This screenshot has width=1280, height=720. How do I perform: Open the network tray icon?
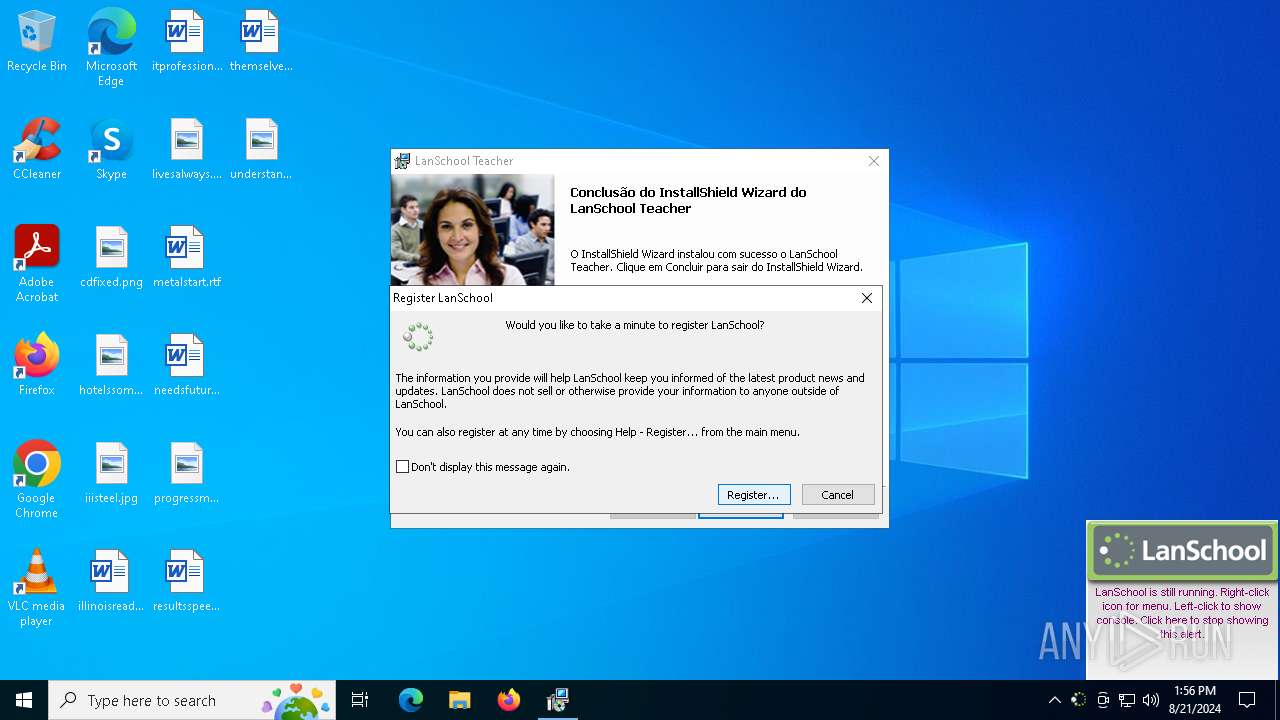pos(1127,700)
